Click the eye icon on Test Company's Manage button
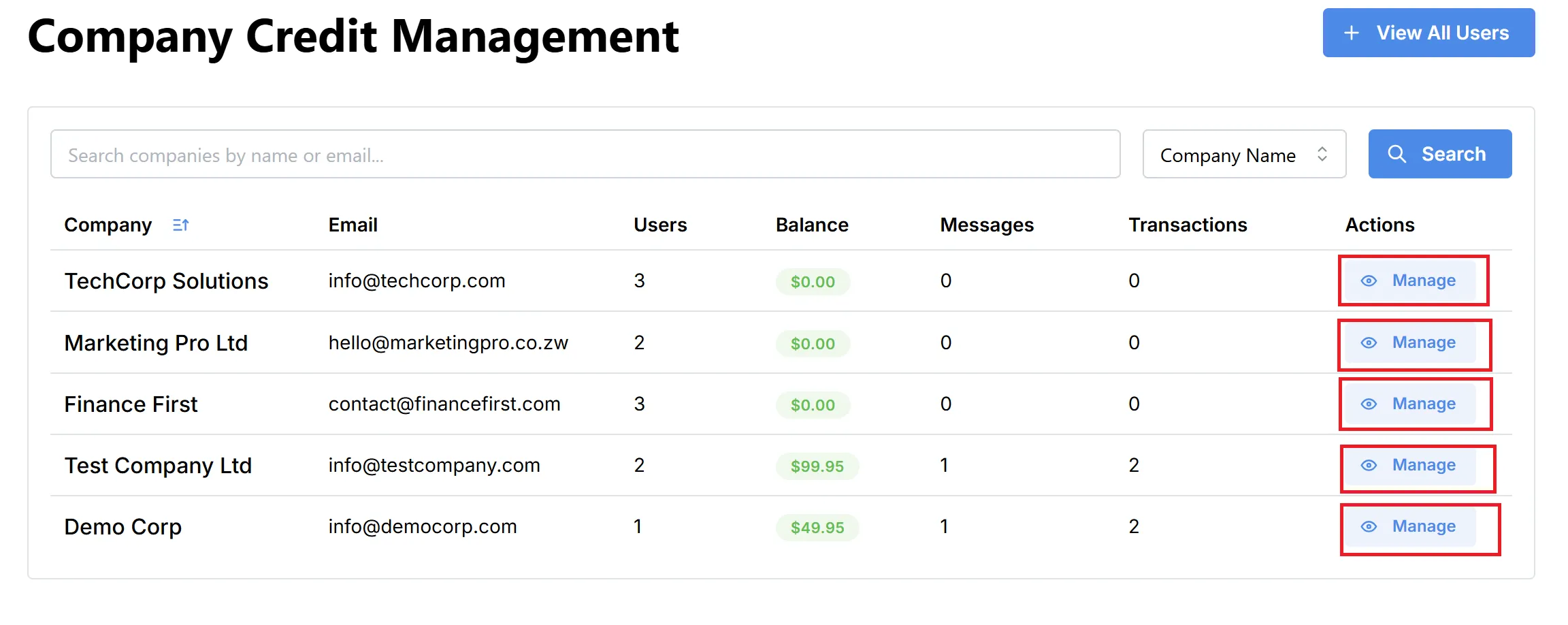Screen dimensions: 1568x625 [x=1370, y=466]
